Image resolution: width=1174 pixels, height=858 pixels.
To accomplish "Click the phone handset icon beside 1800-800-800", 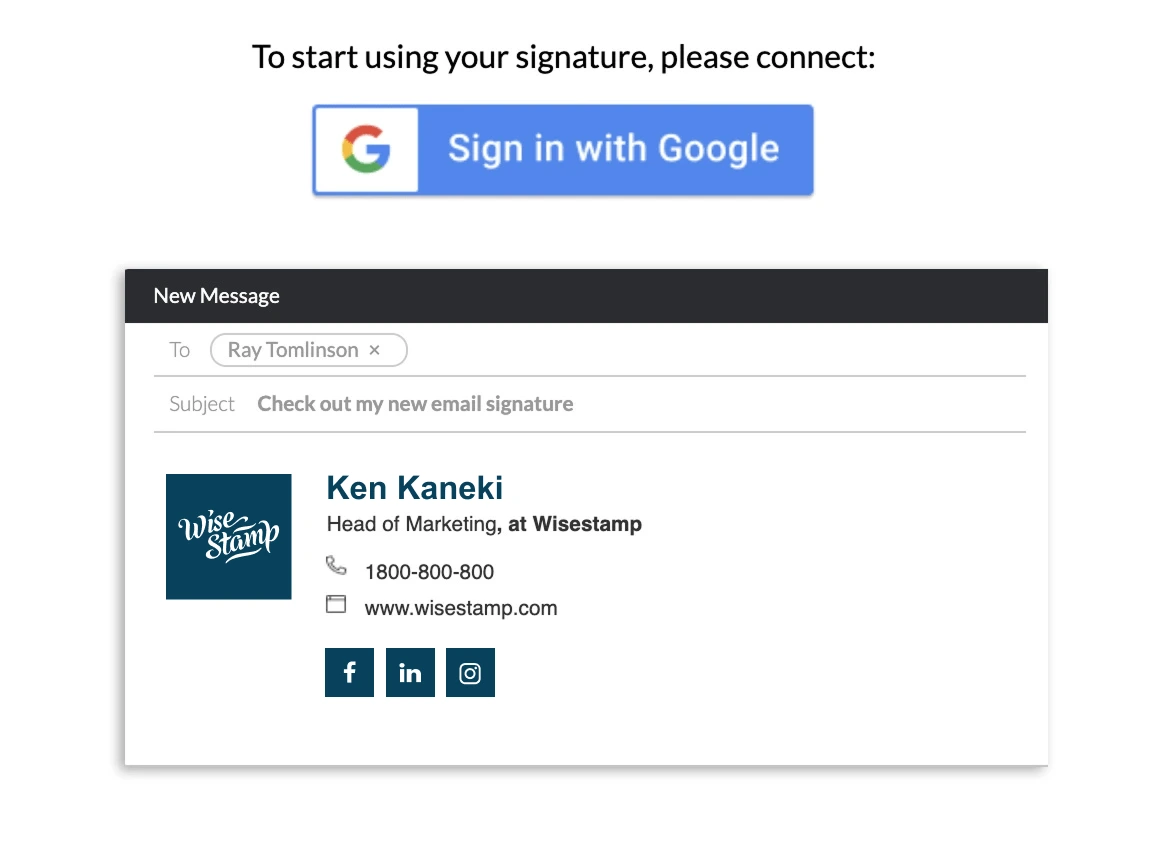I will click(x=336, y=566).
